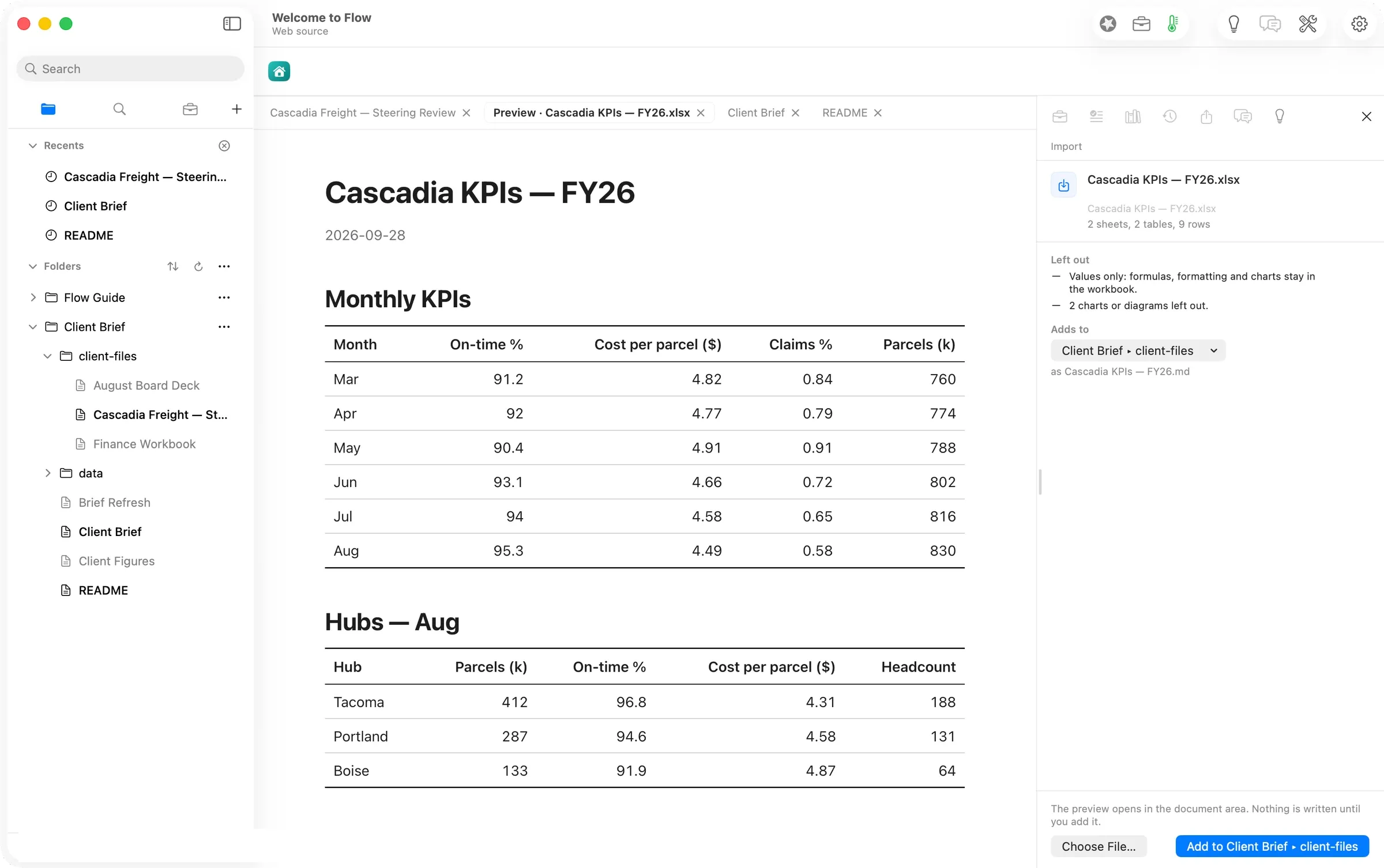Open the briefcase icon in top toolbar
Viewport: 1384px width, 868px height.
[1141, 24]
